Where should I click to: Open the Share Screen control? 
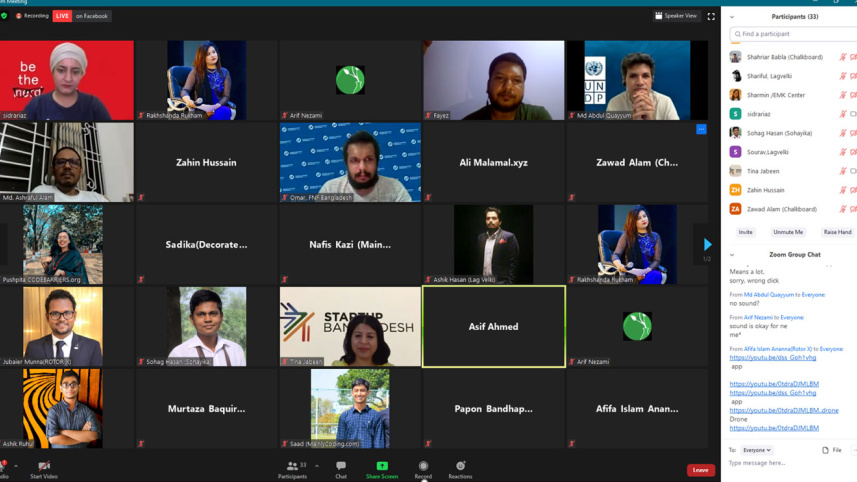381,468
